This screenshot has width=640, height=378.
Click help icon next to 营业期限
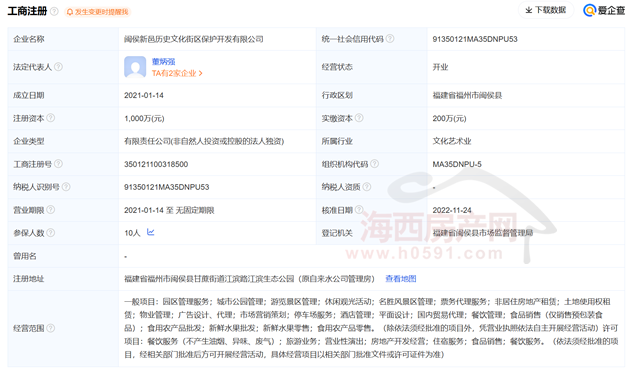[x=51, y=209]
